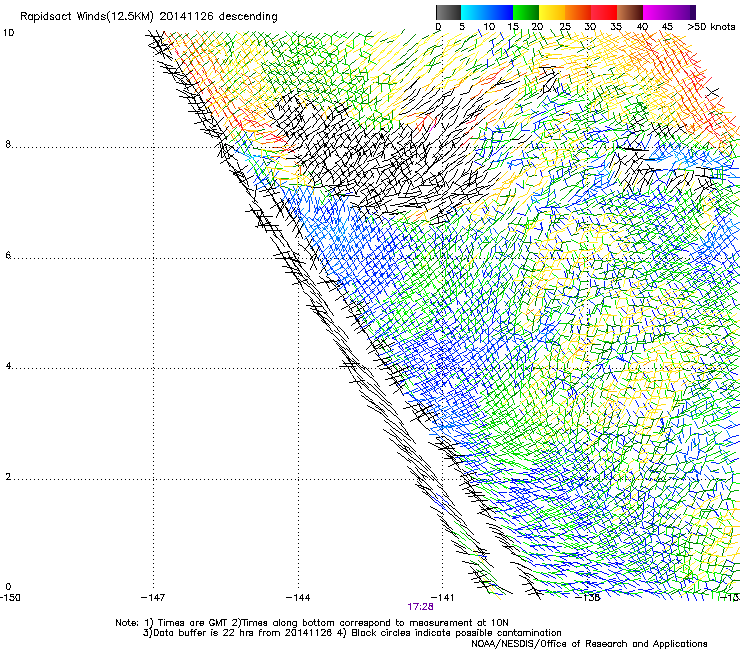
Task: Click the gray 0-5 knots color swatch
Action: (x=448, y=12)
